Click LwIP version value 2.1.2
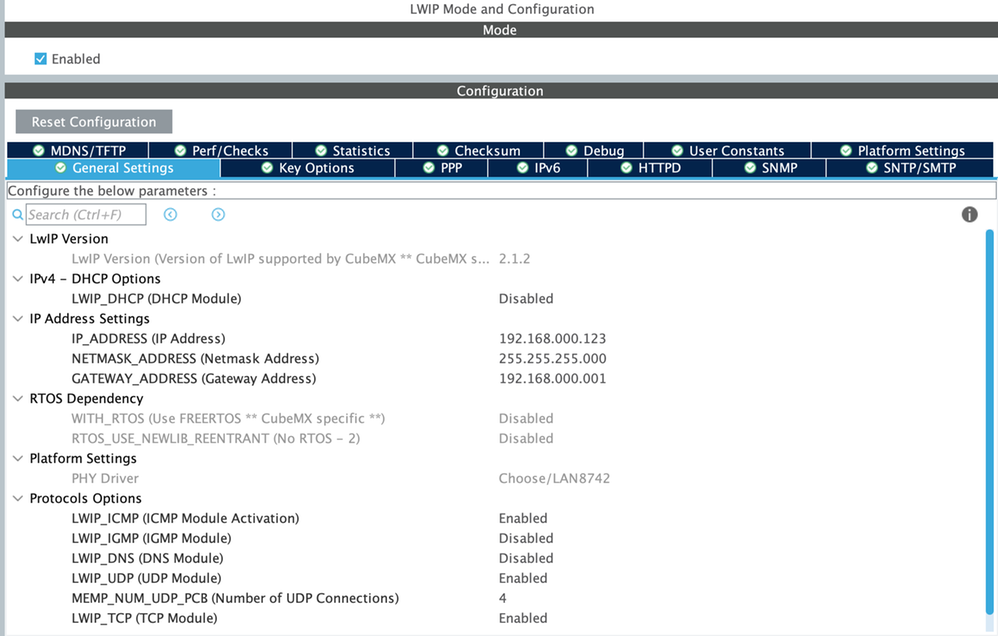998x636 pixels. coord(514,259)
